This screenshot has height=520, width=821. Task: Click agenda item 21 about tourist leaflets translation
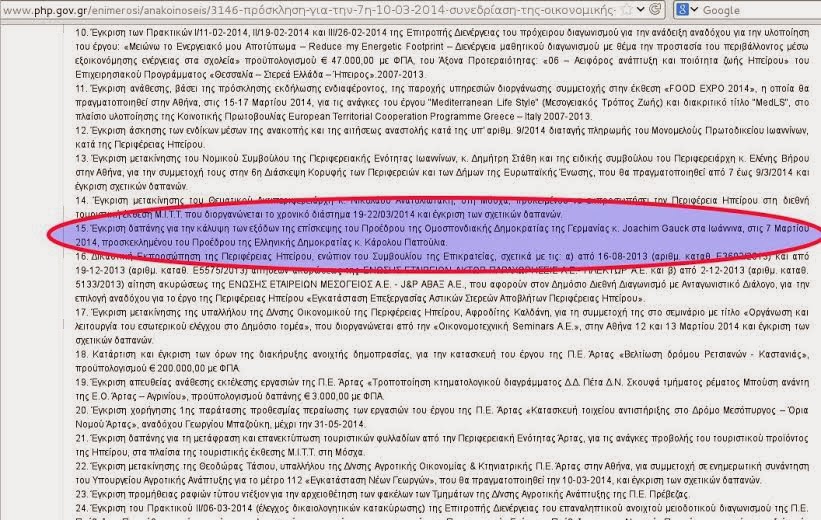tap(442, 445)
